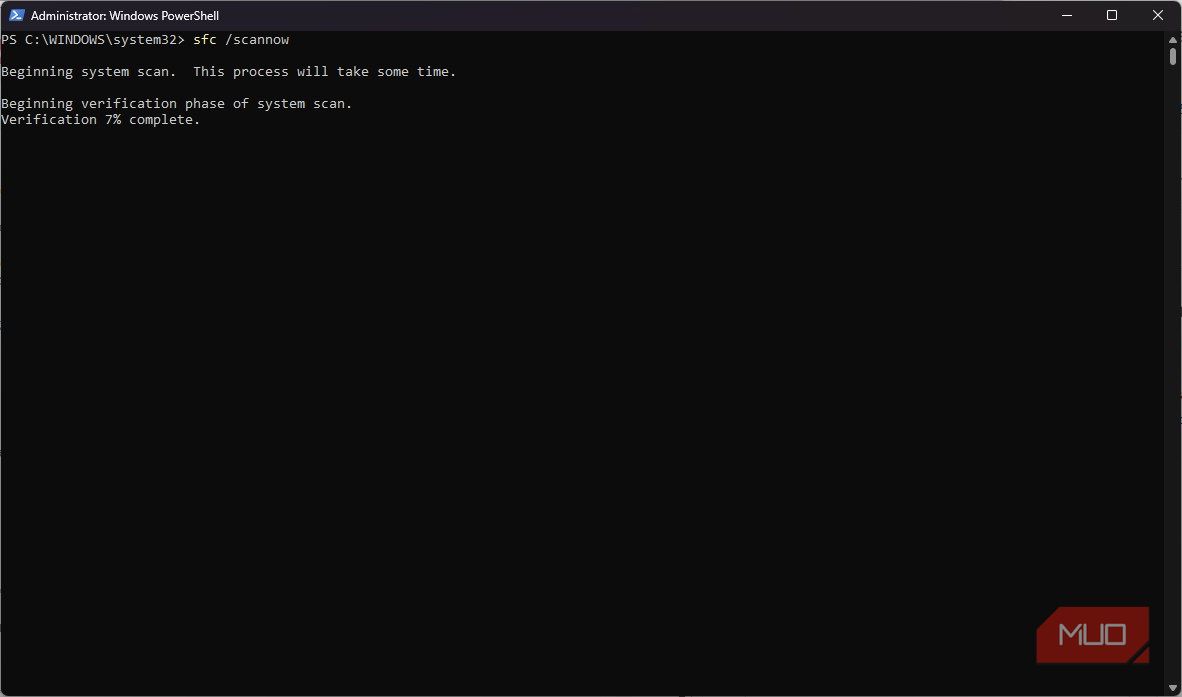1182x697 pixels.
Task: Click the 'sfc /scannow' command text
Action: 241,39
